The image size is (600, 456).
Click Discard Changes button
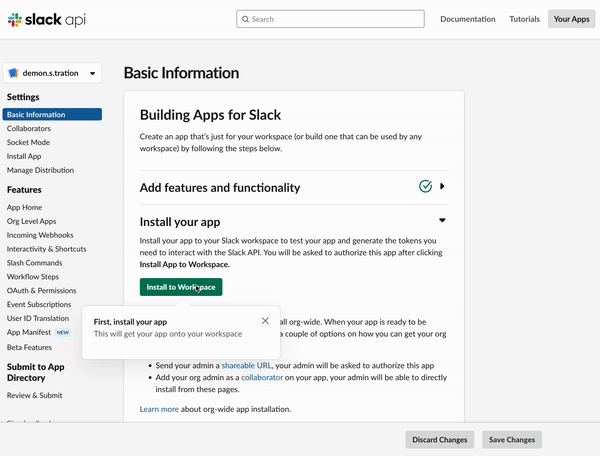pos(439,439)
